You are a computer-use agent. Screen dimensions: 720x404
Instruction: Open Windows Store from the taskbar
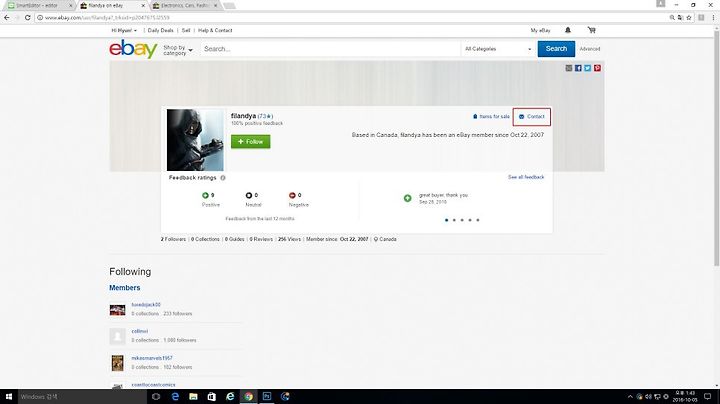click(212, 397)
